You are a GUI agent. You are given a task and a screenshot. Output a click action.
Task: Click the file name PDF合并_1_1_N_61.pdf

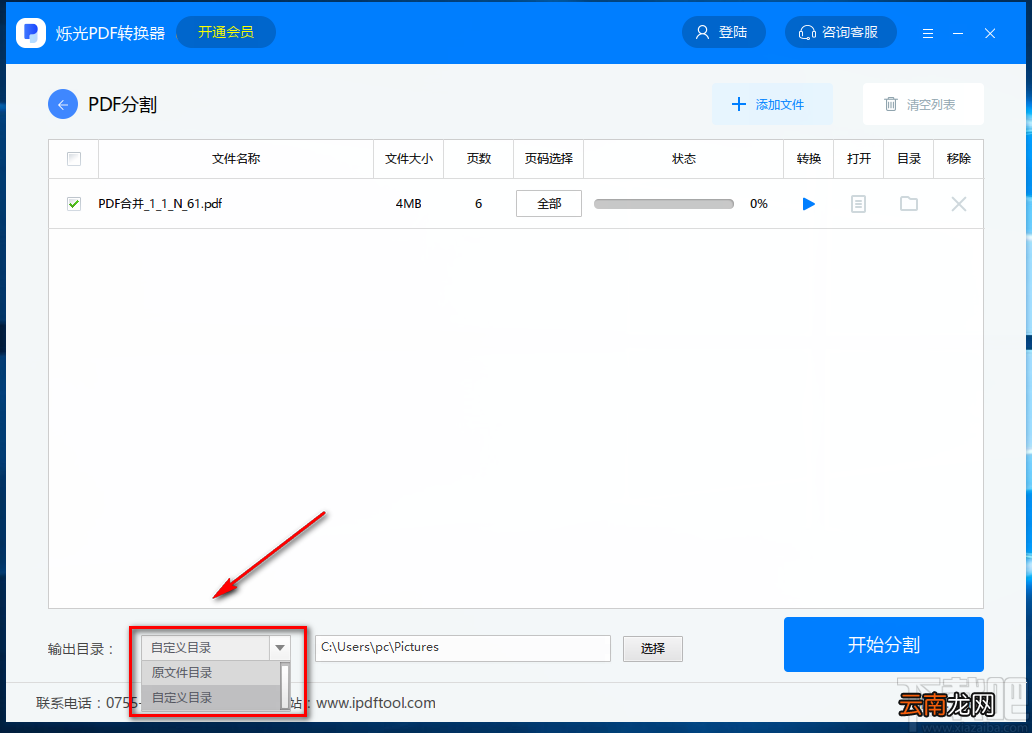(160, 204)
